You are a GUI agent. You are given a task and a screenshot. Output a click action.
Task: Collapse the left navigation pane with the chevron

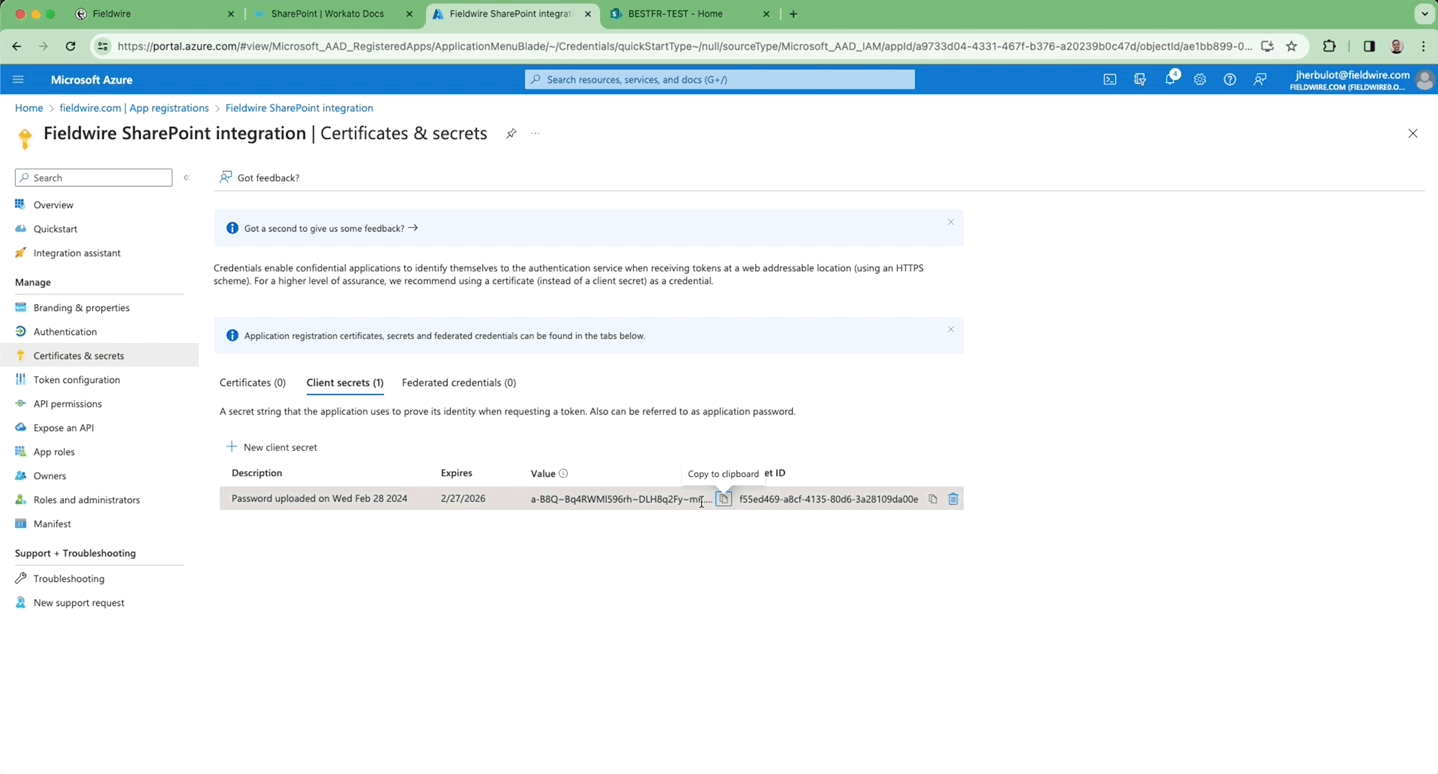[186, 177]
